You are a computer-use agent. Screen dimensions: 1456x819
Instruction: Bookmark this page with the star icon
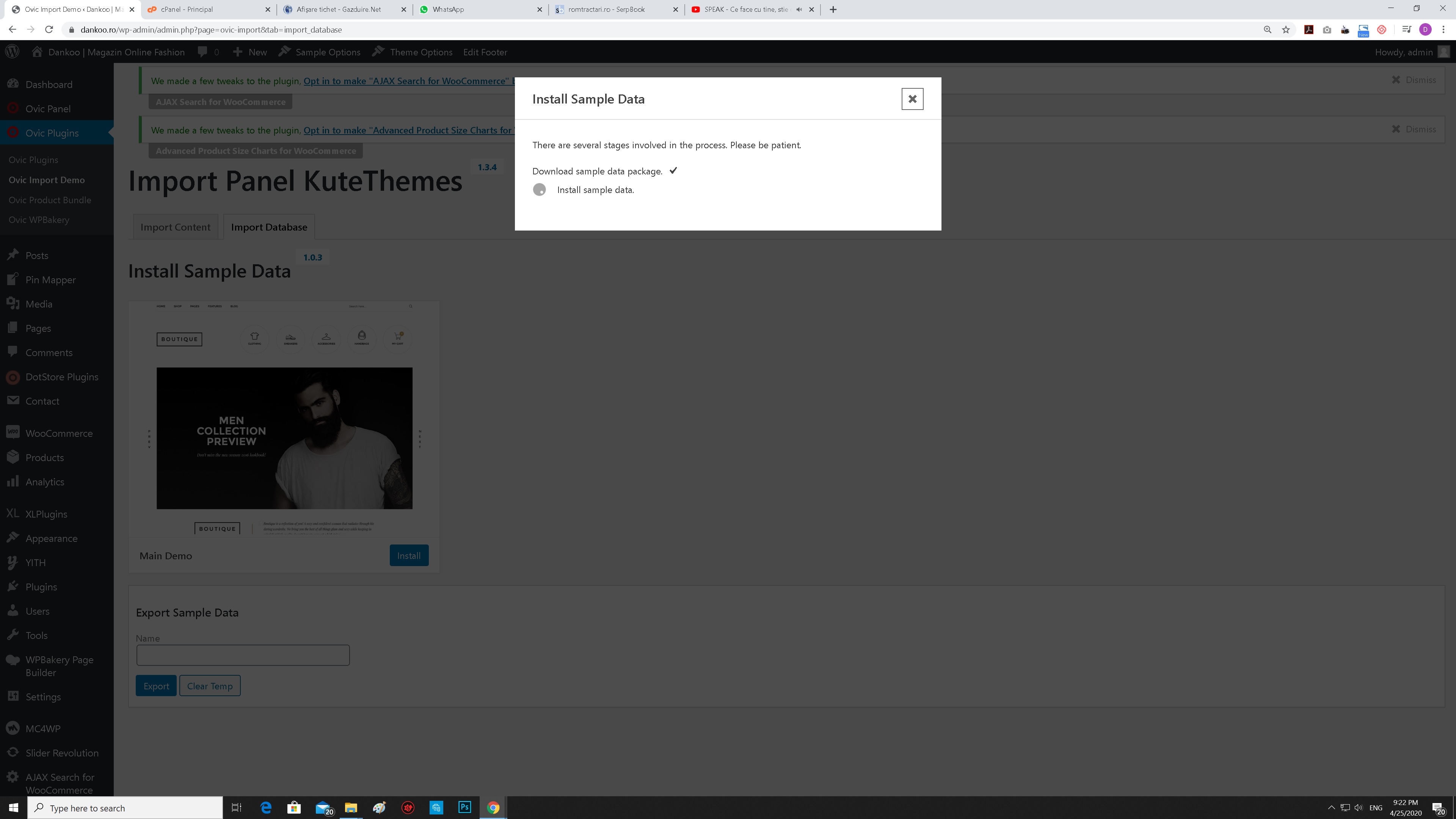pos(1286,30)
